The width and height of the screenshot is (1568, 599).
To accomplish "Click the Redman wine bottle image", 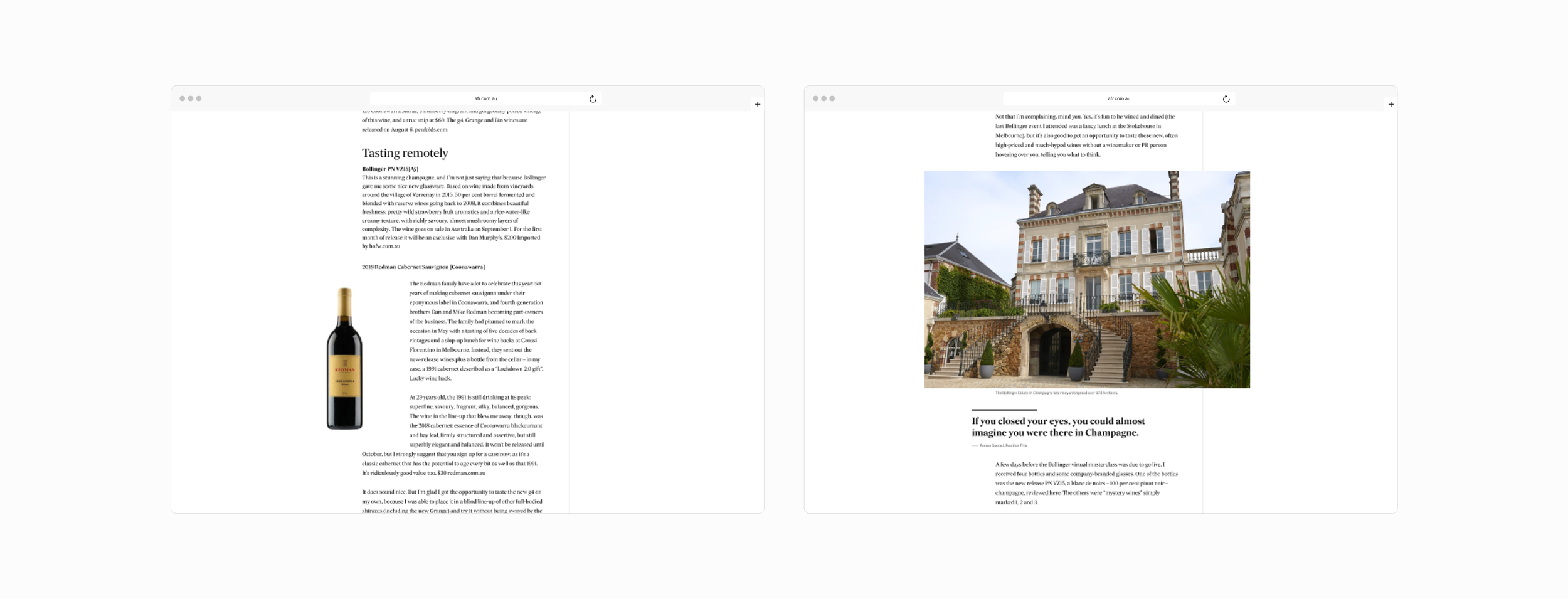I will coord(344,359).
